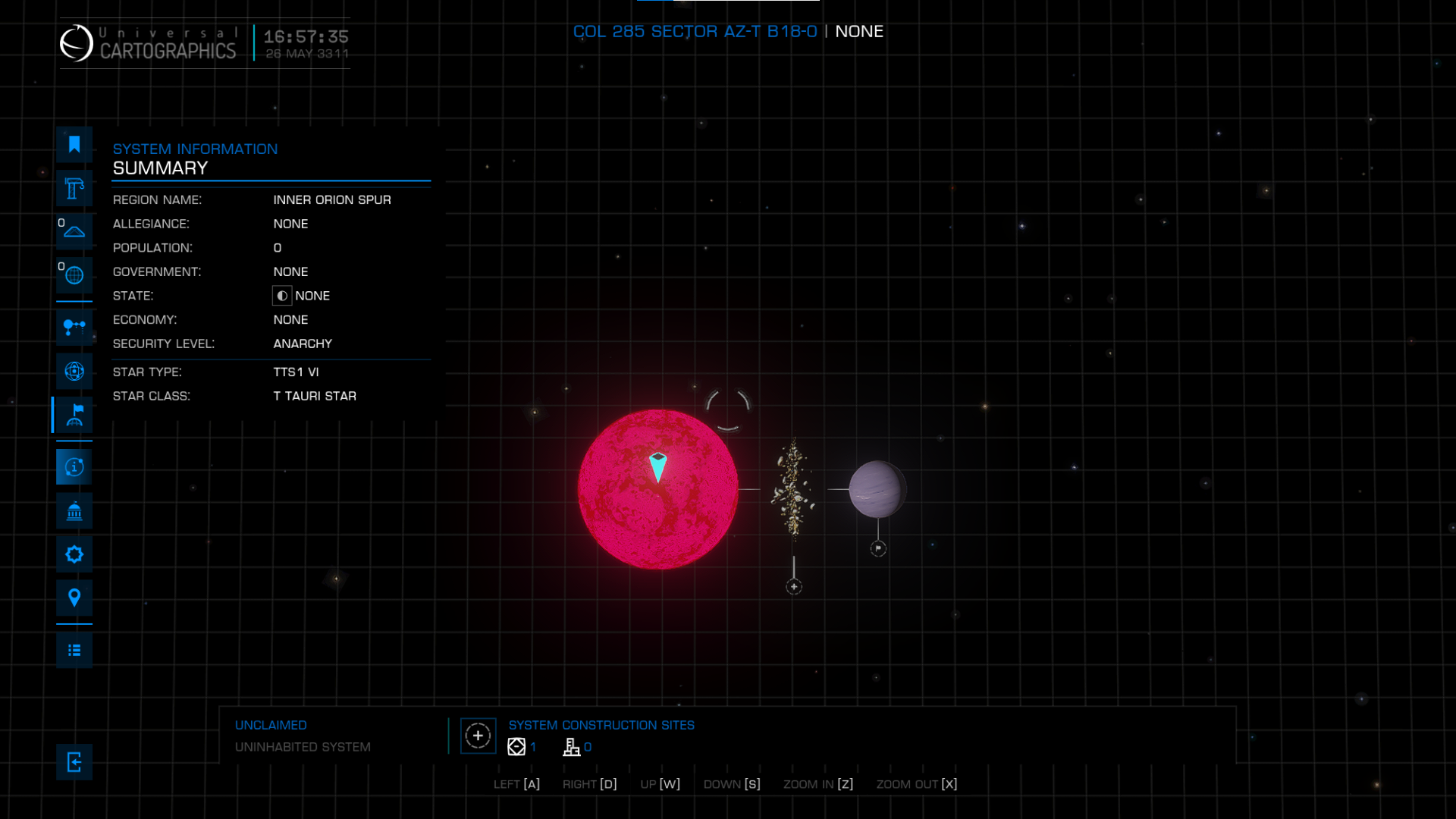Screen dimensions: 1456x819
Task: Select the construction crane sidebar icon
Action: click(x=74, y=188)
